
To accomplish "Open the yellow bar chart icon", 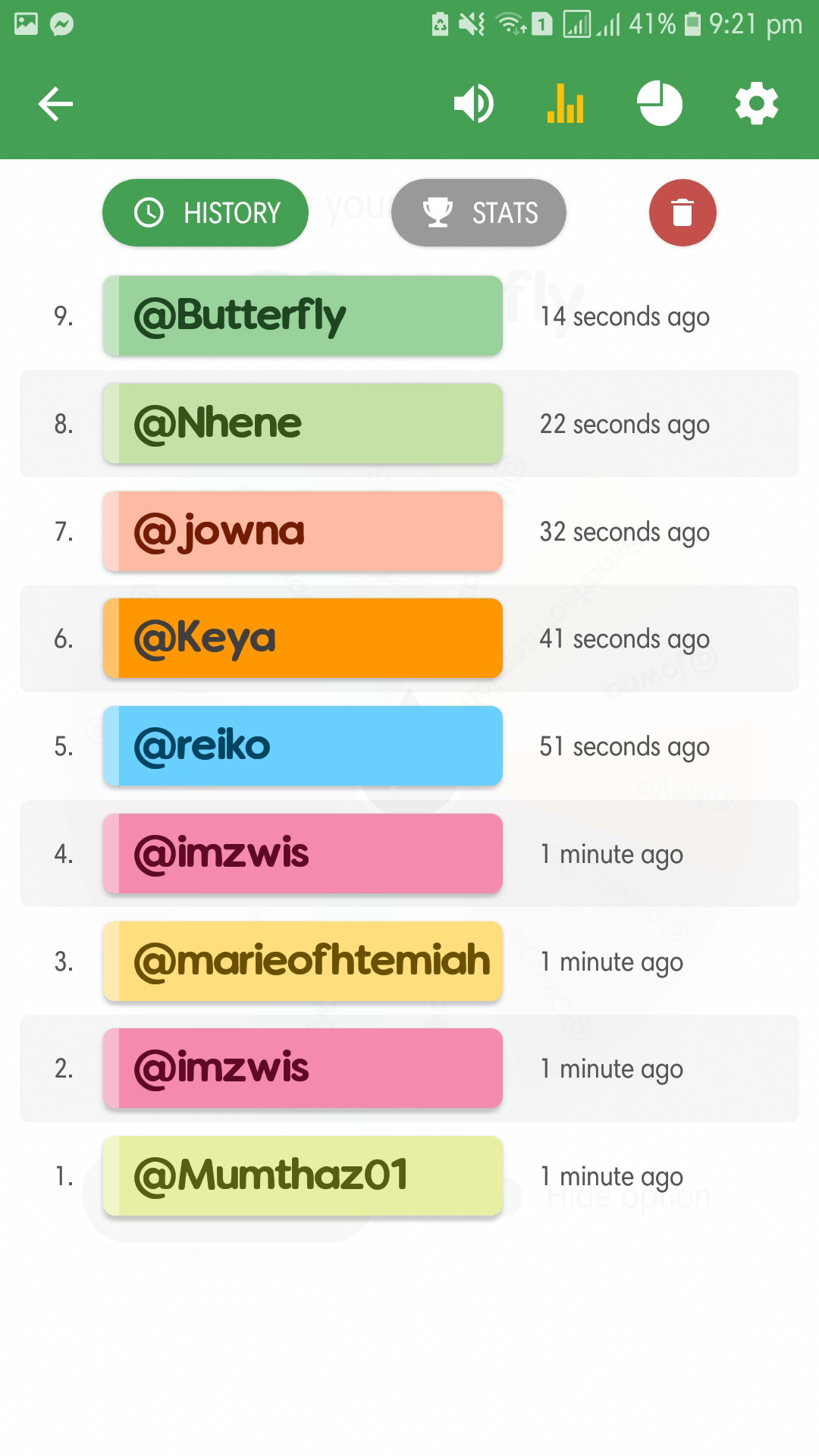I will (566, 104).
